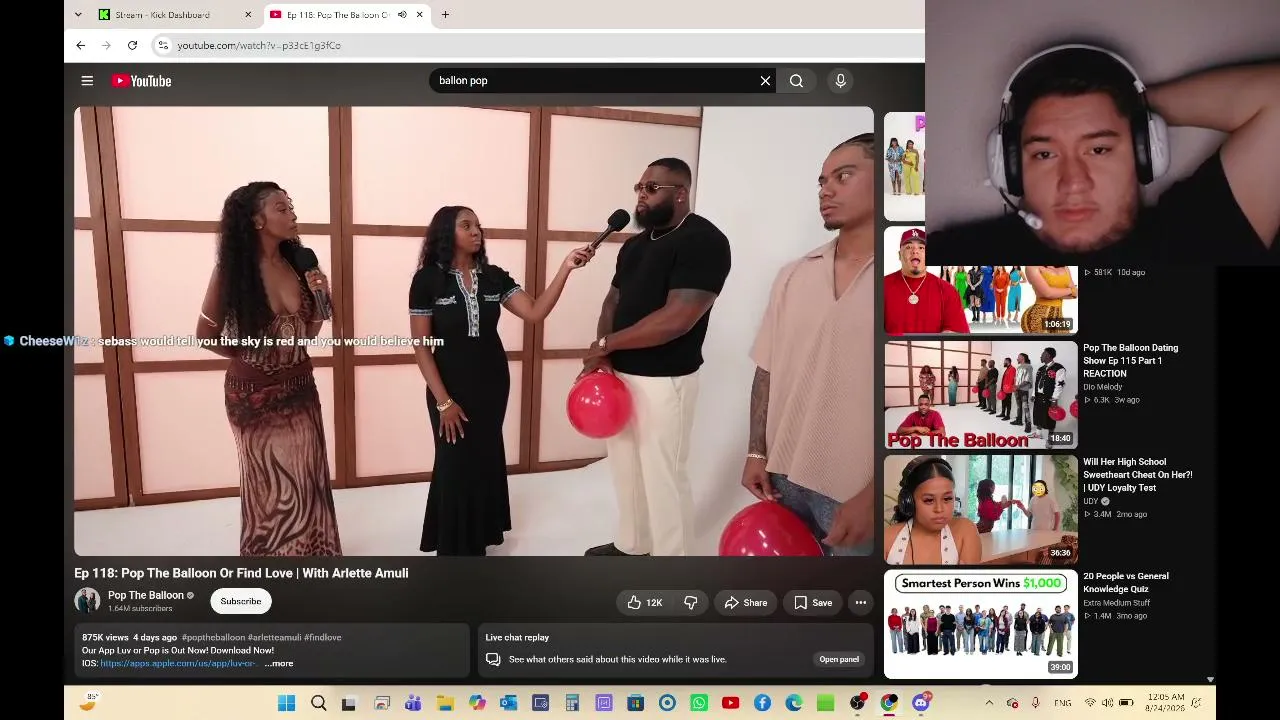1280x720 pixels.
Task: Submit search with the magnifier button
Action: [796, 81]
